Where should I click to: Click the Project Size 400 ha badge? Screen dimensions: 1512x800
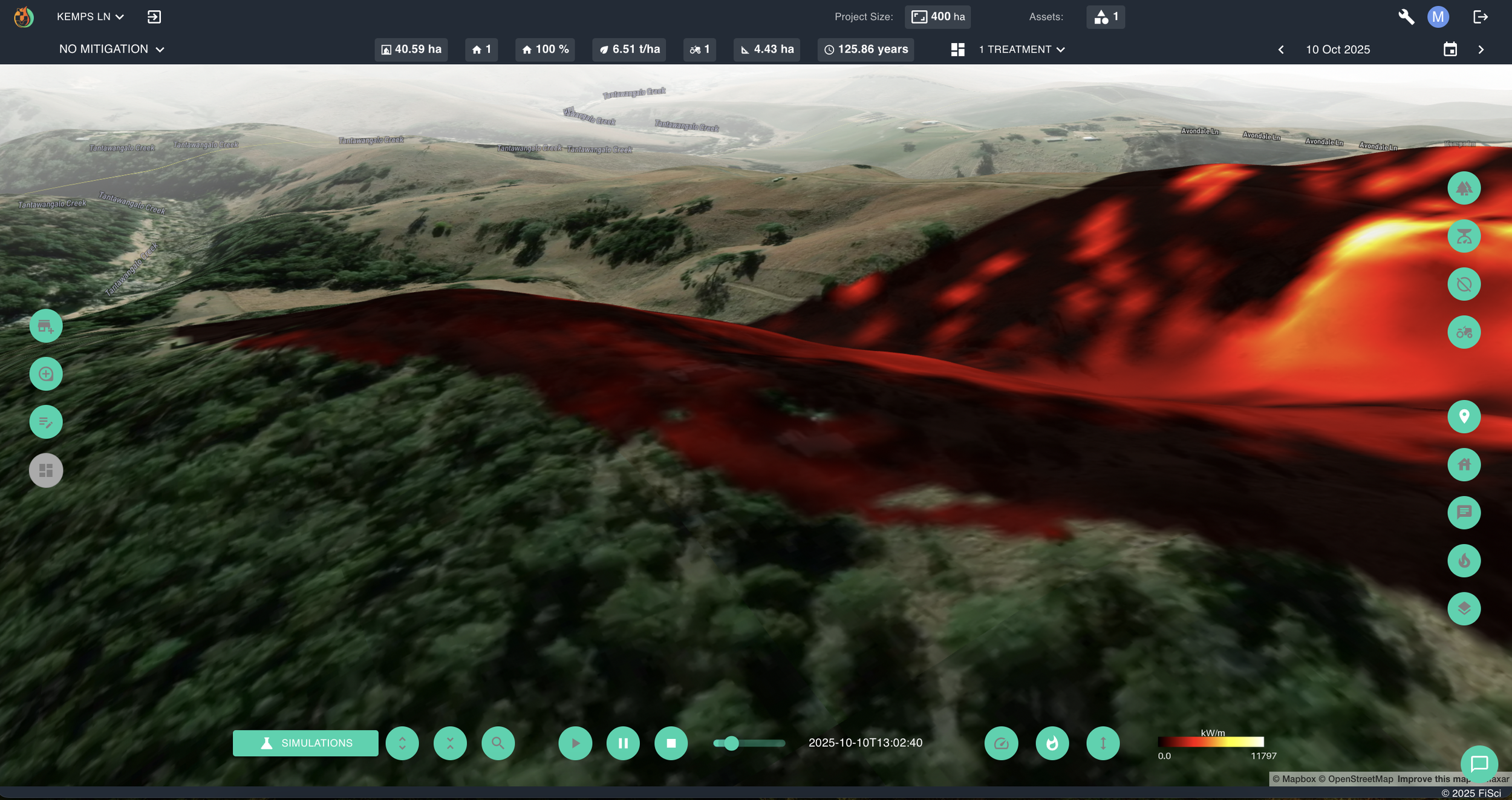pyautogui.click(x=938, y=17)
